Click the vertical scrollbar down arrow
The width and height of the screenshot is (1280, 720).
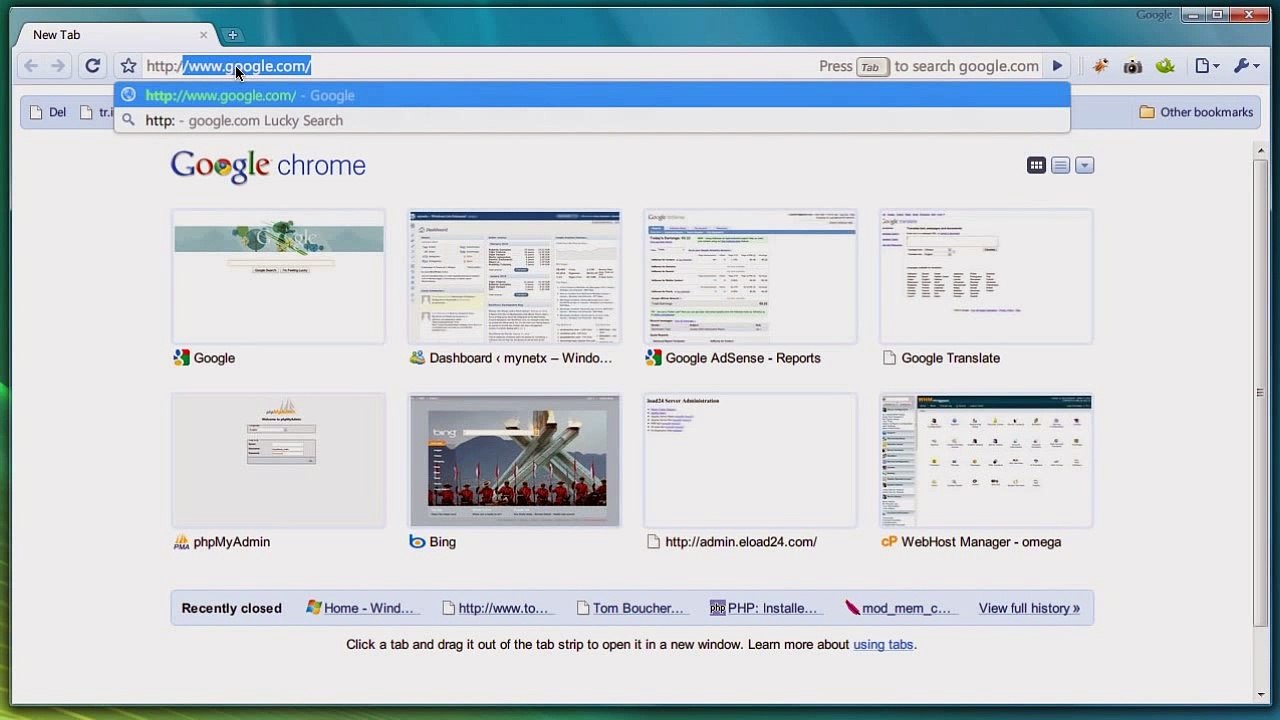tap(1261, 695)
